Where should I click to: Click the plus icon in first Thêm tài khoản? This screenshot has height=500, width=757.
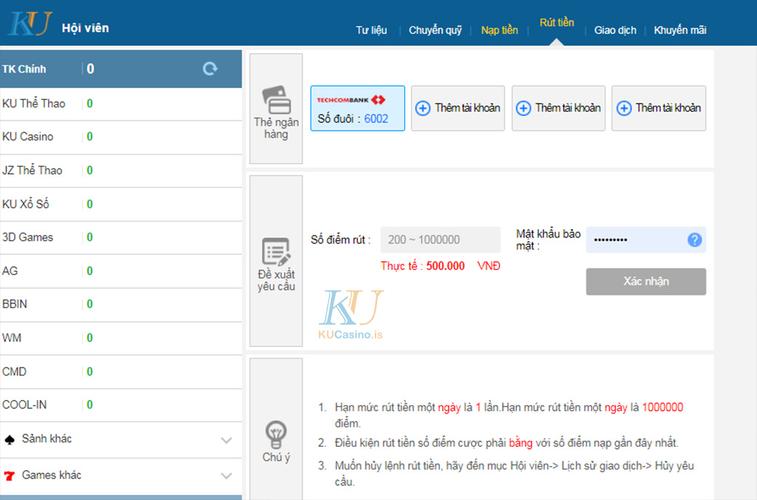[423, 108]
